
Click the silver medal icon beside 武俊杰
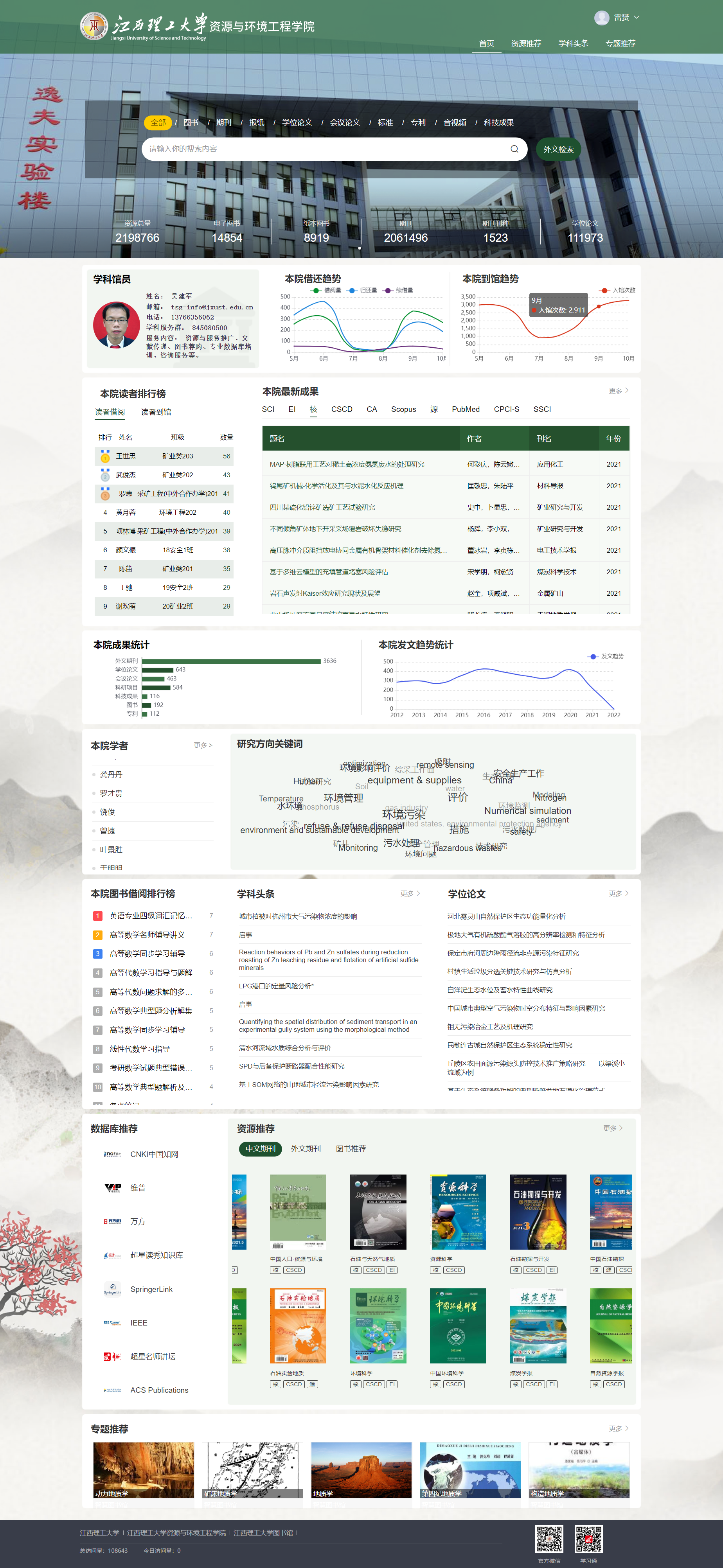click(x=105, y=475)
